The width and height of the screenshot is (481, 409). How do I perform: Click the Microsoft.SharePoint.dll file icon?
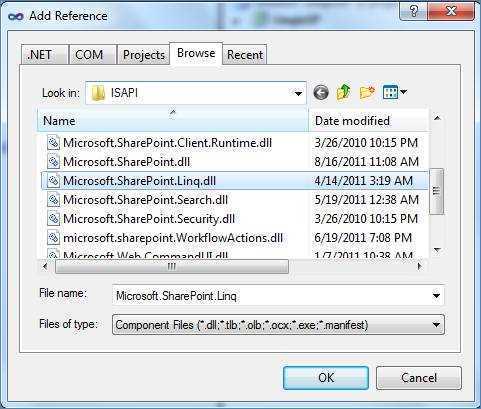click(x=53, y=162)
